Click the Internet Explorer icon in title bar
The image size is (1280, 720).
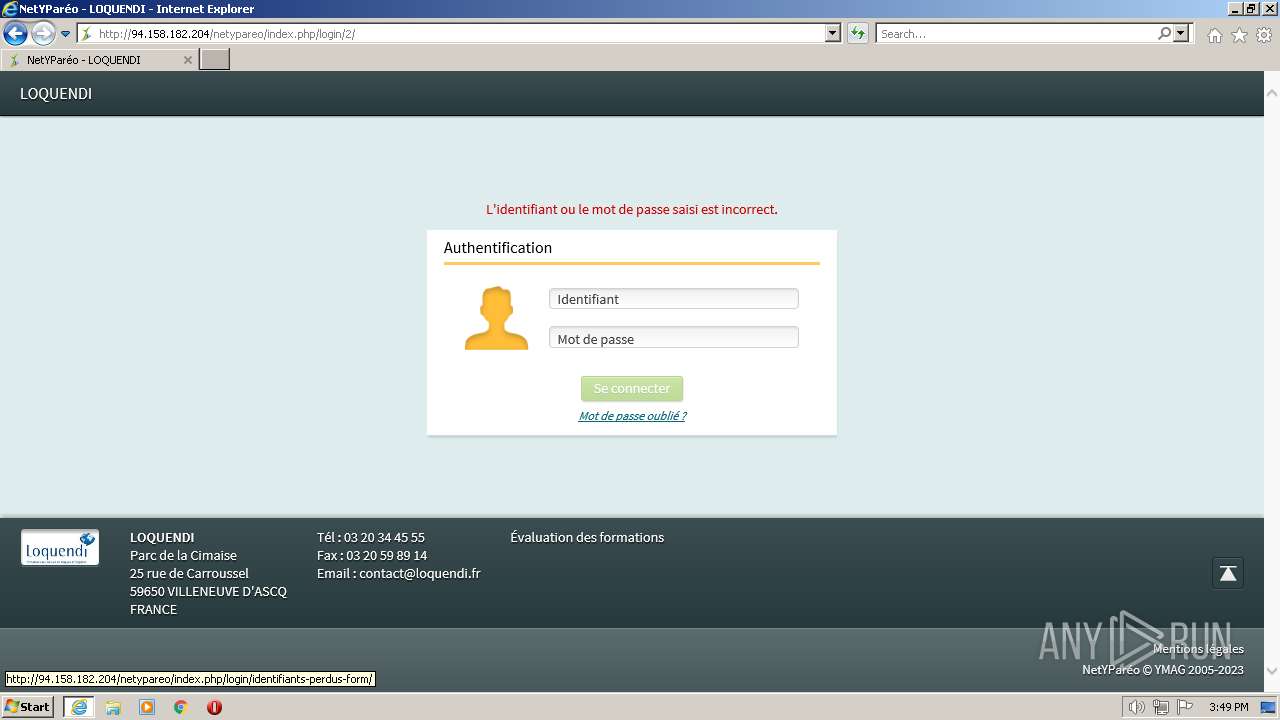(x=10, y=9)
